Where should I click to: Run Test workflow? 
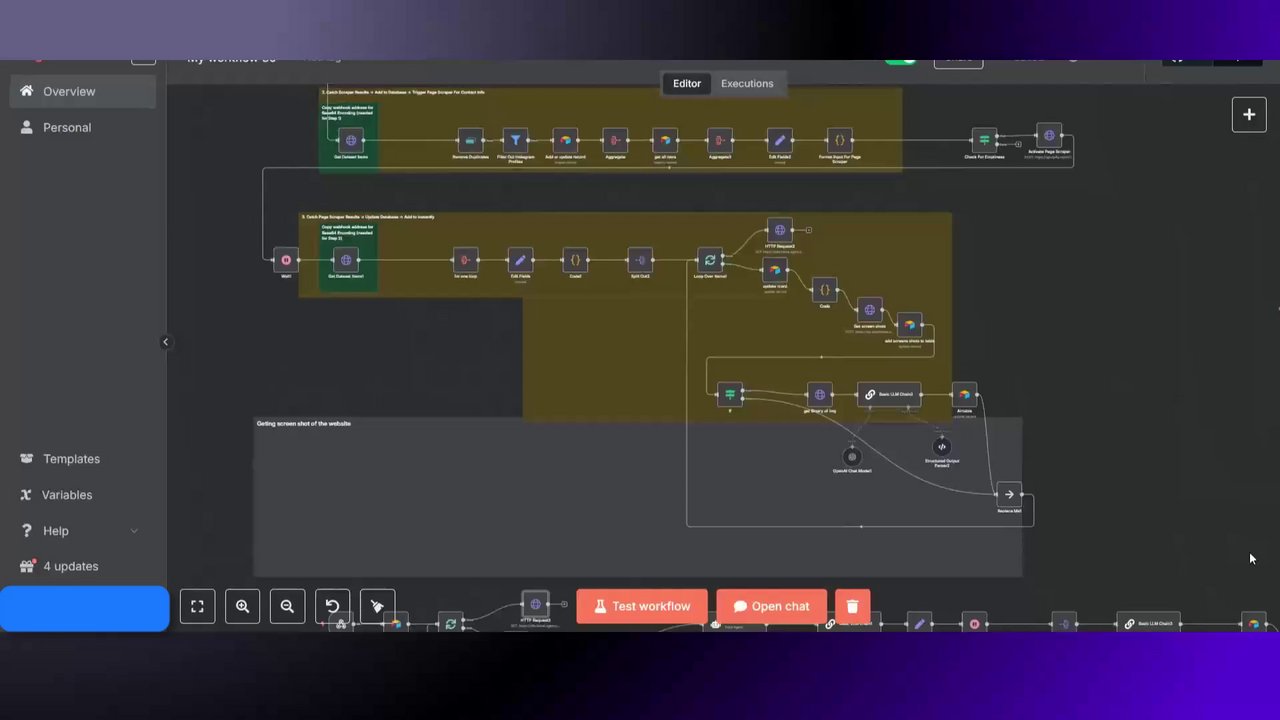[x=642, y=606]
